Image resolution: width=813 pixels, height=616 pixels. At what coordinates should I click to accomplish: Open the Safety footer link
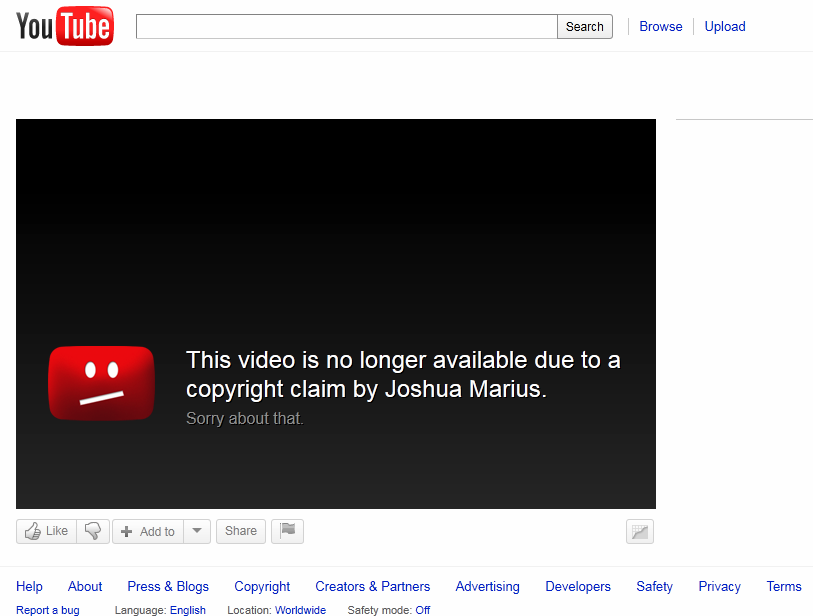654,586
